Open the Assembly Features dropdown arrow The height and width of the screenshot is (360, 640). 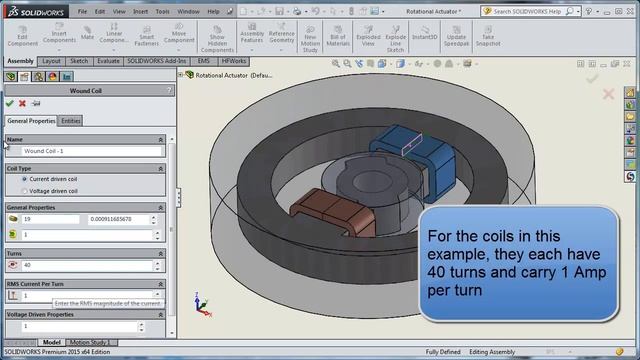(x=252, y=50)
